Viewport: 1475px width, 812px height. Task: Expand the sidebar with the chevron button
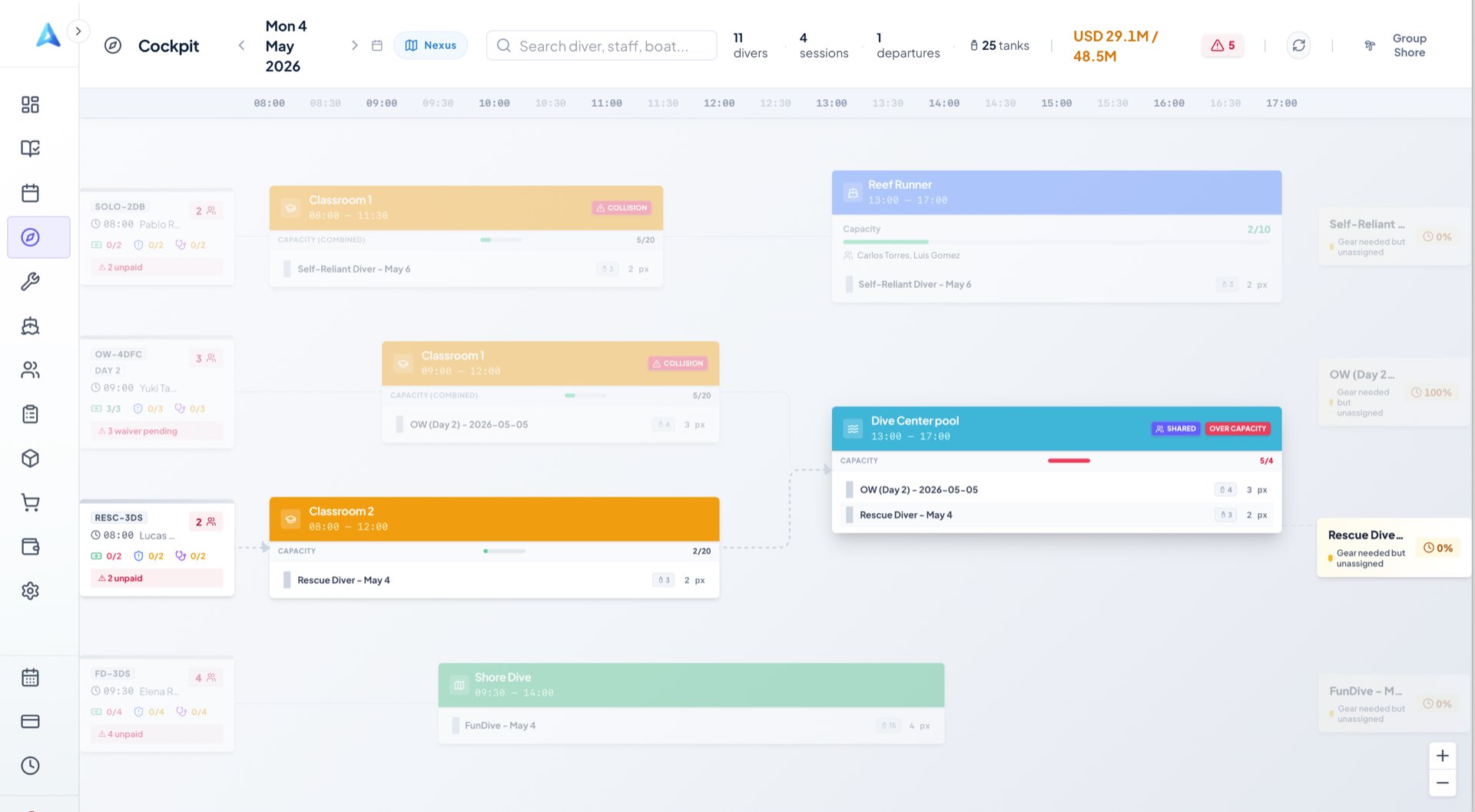[78, 31]
